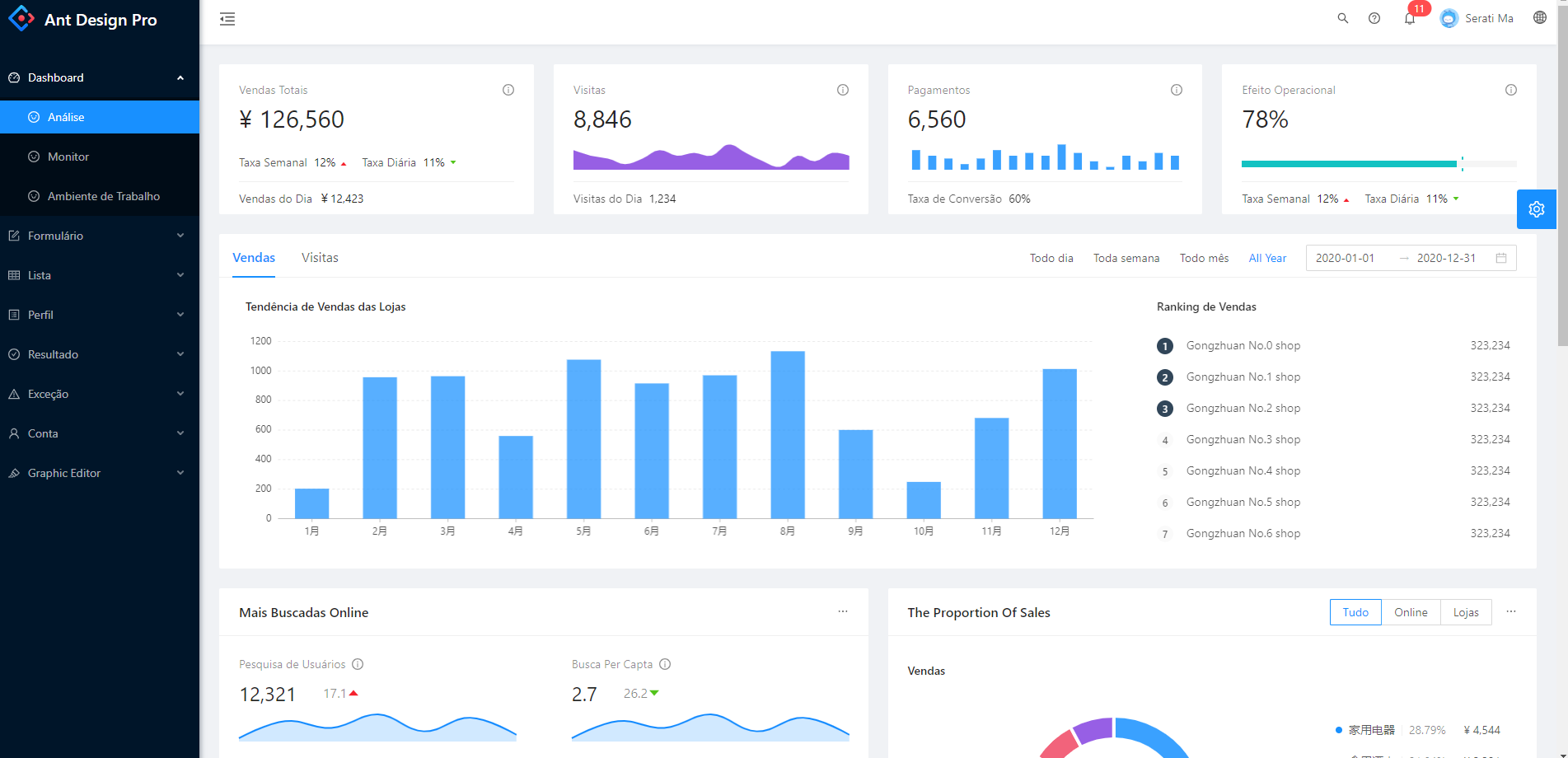Viewport: 1568px width, 758px height.
Task: Collapse the sidebar with the menu fold icon
Action: coord(227,19)
